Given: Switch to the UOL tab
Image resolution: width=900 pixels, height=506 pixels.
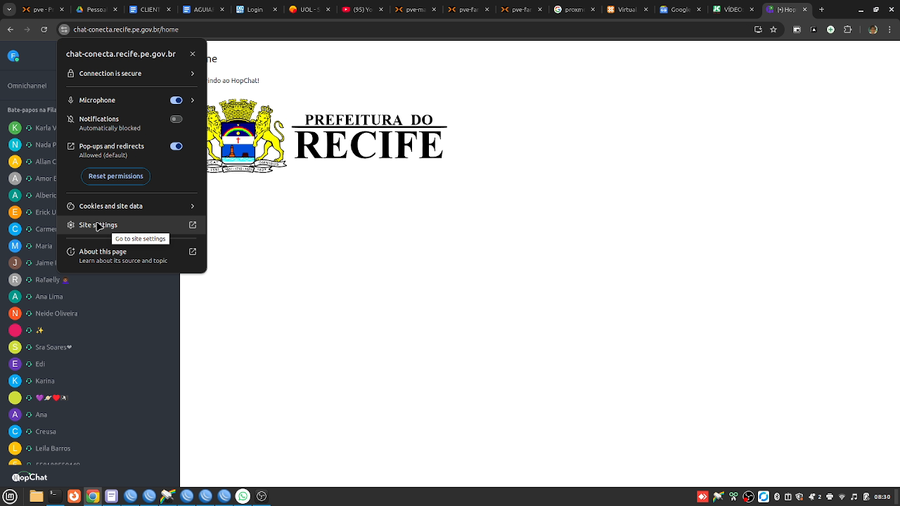Looking at the screenshot, I should tap(310, 9).
